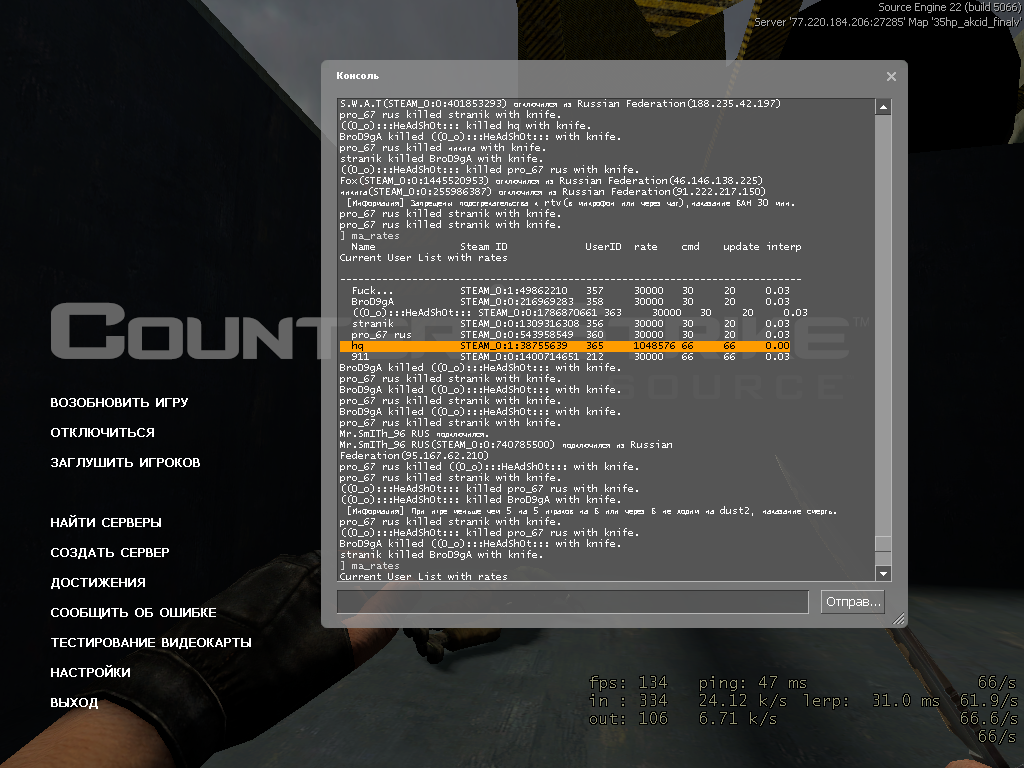Click the S.W.A.T disconnect log line
This screenshot has width=1024, height=768.
pos(560,103)
